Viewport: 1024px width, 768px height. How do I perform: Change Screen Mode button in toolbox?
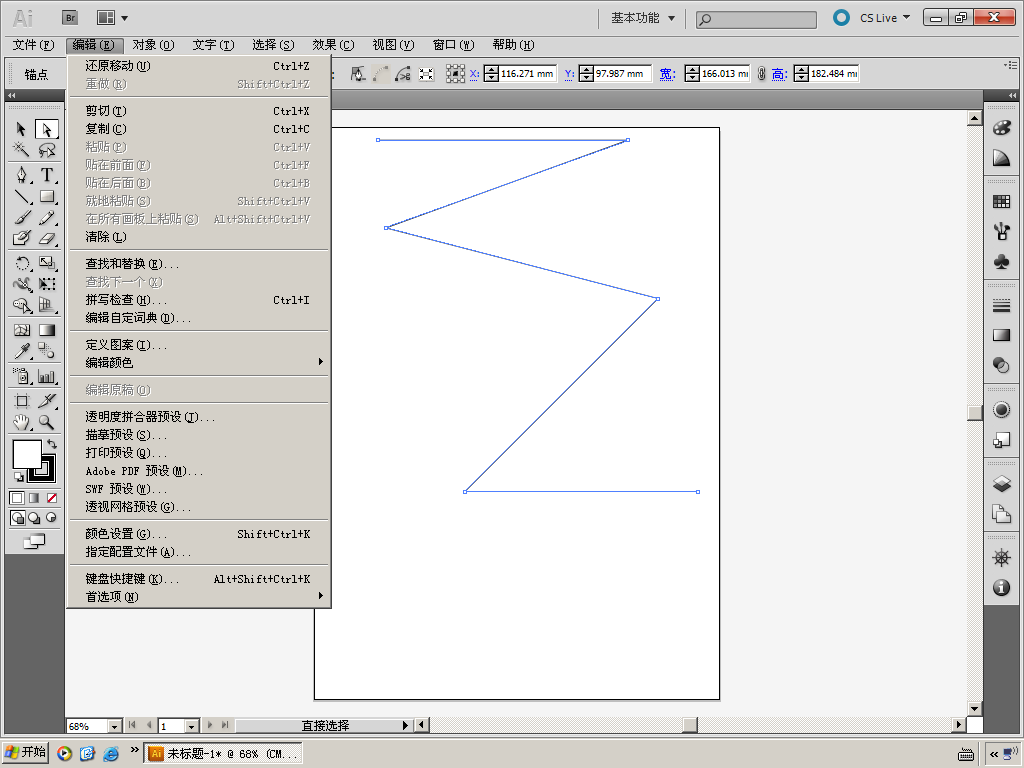point(34,541)
